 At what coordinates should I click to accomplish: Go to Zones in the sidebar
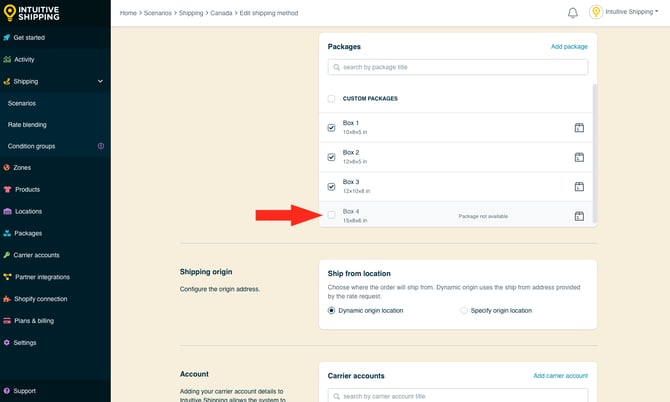tap(22, 167)
